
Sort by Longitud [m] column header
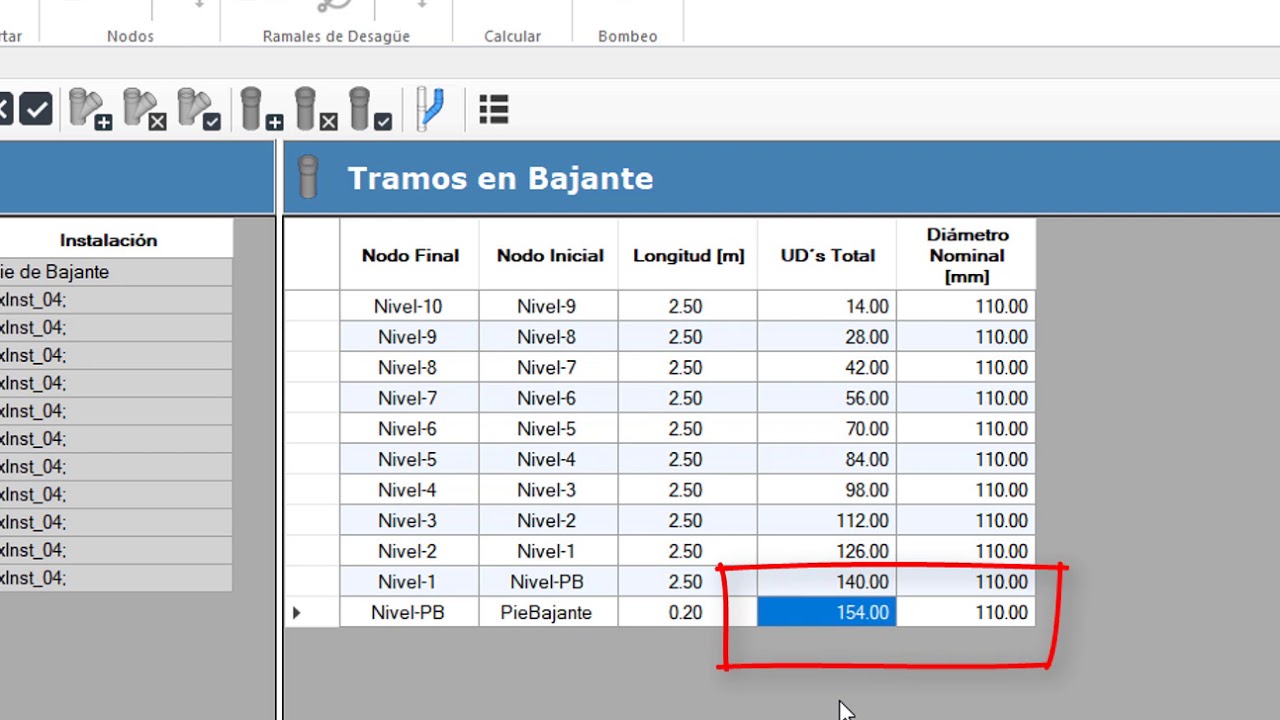click(688, 255)
